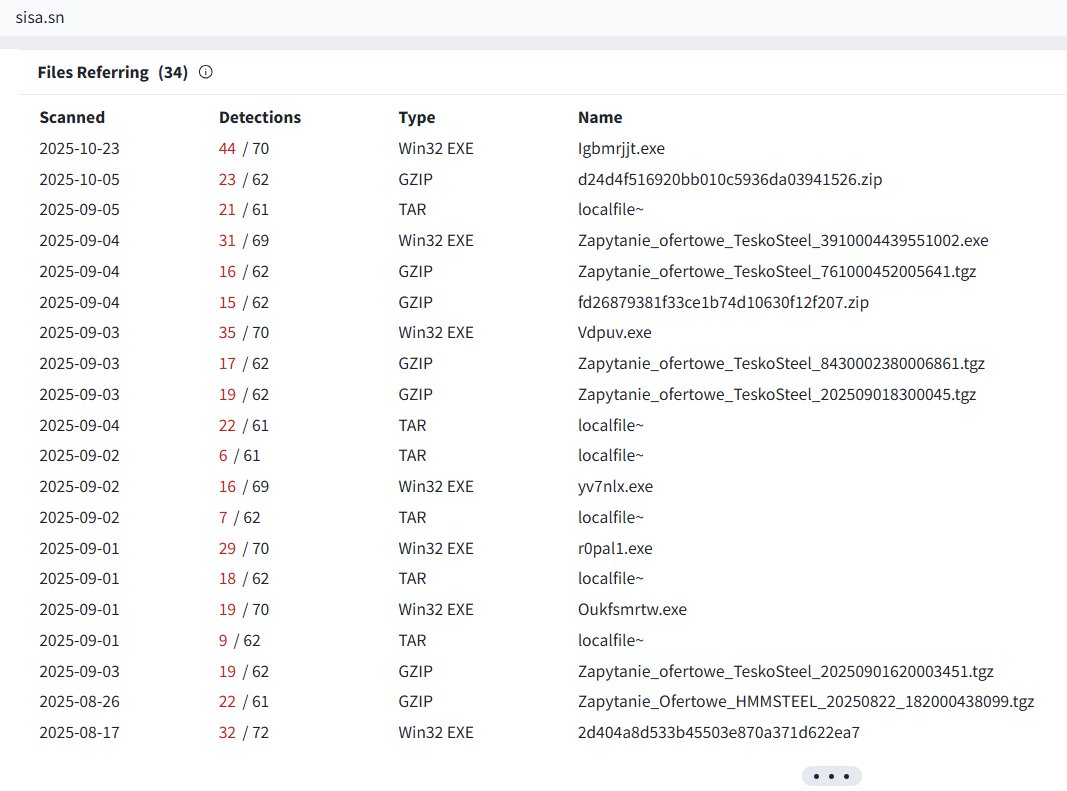Select localfile~ with 6 / 61 detections
The width and height of the screenshot is (1067, 791).
[610, 455]
